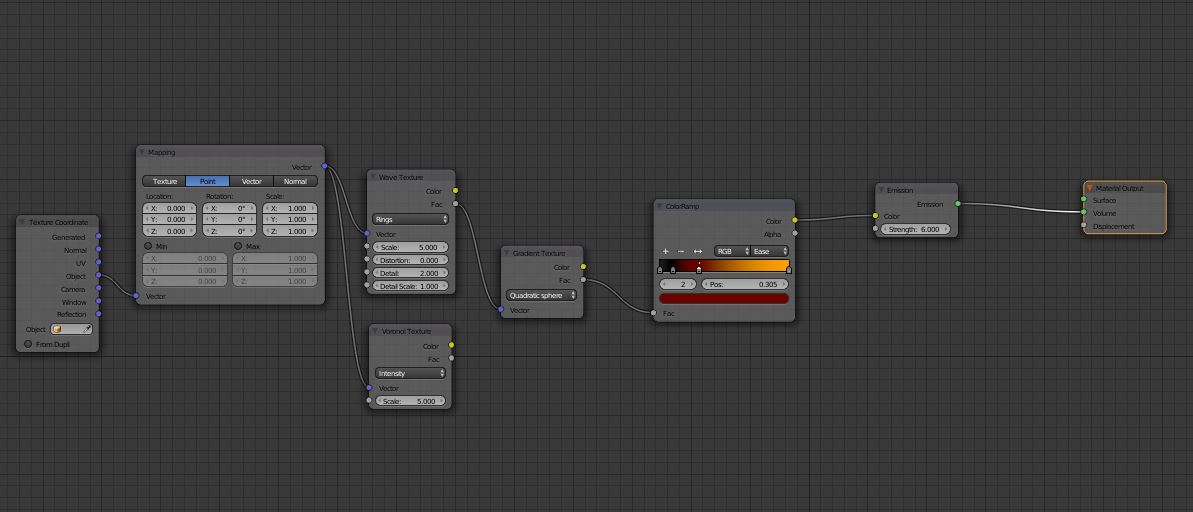Click the Mapping node's Vector output socket
Image resolution: width=1193 pixels, height=512 pixels.
point(325,166)
